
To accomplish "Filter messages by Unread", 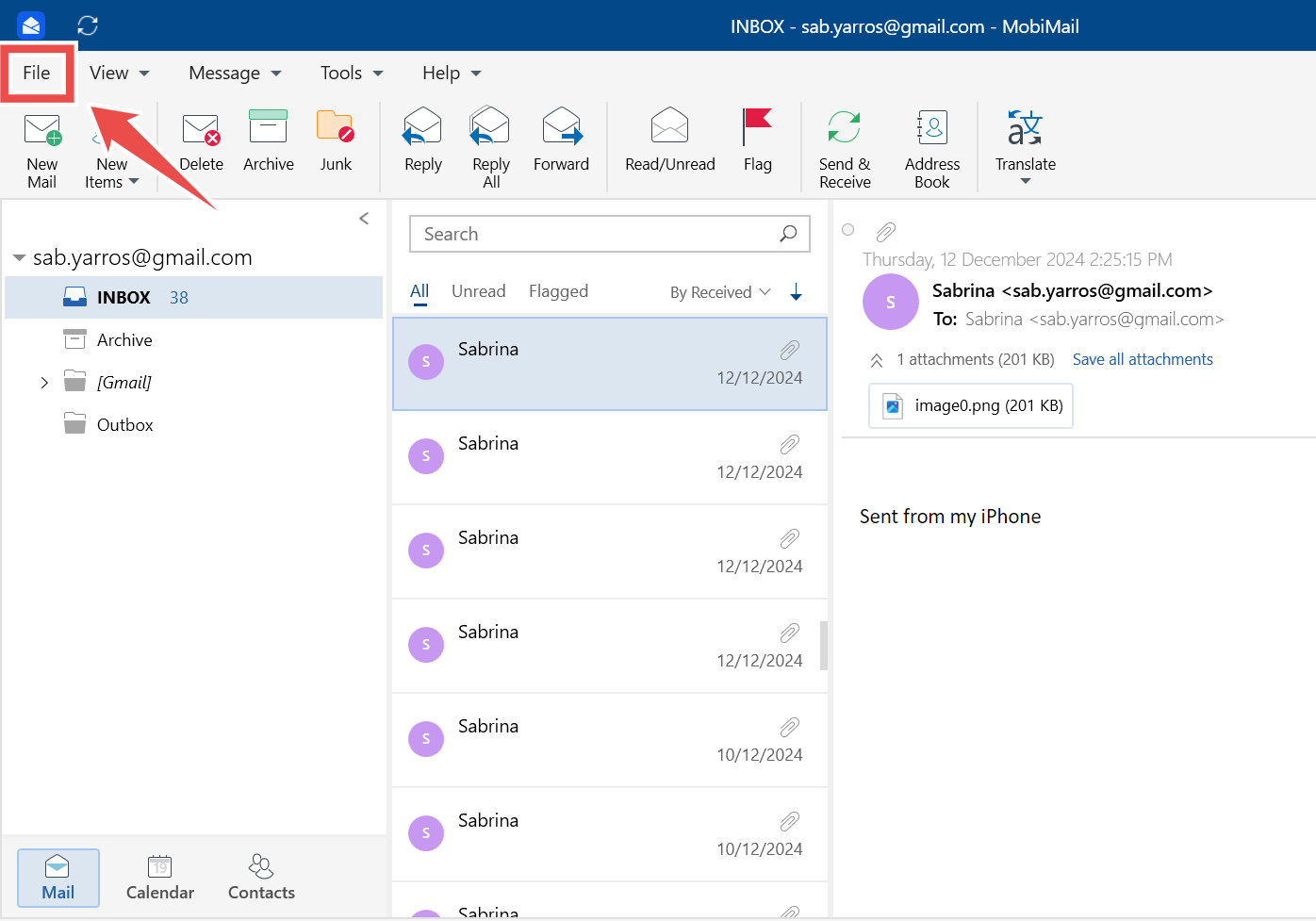I will pyautogui.click(x=478, y=291).
